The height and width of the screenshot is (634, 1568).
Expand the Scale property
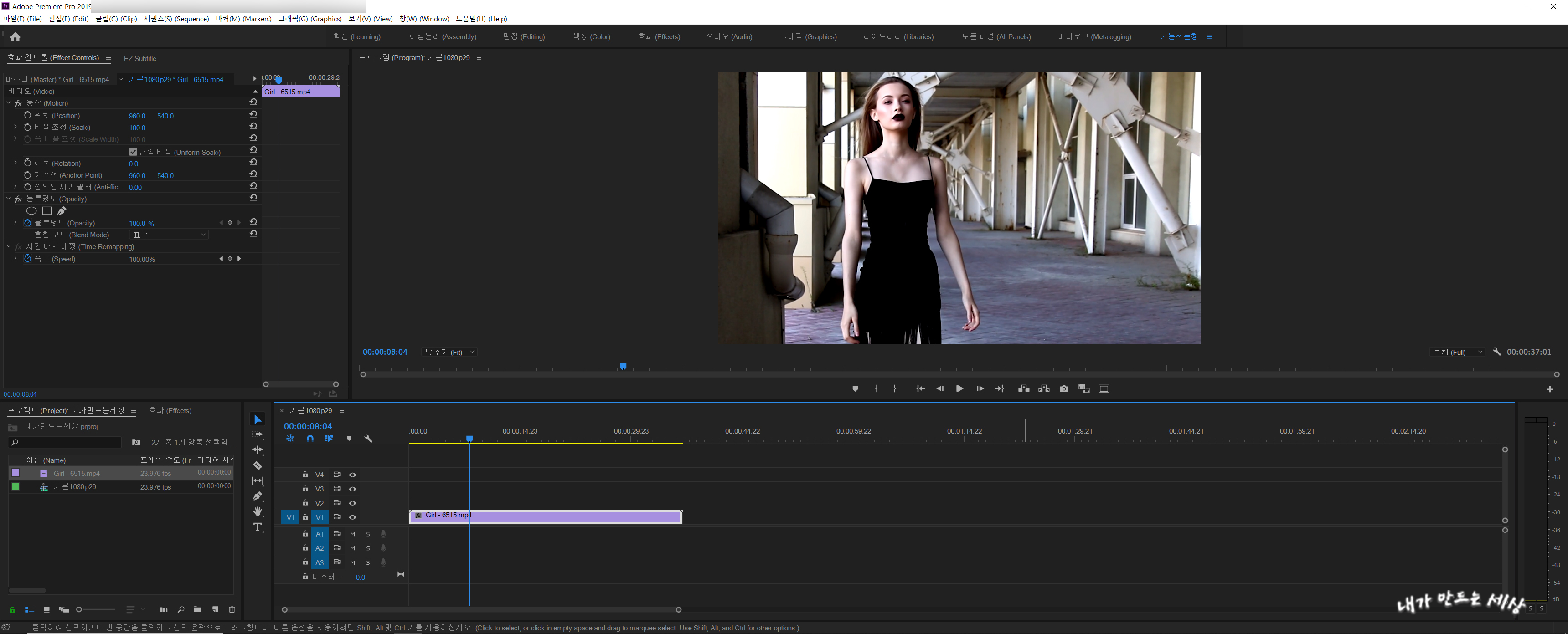pos(15,127)
